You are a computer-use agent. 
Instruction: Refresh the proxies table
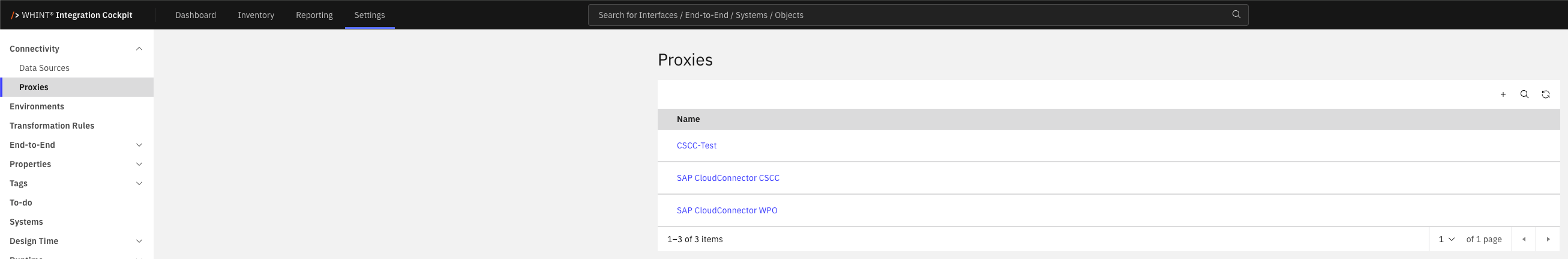pos(1545,94)
